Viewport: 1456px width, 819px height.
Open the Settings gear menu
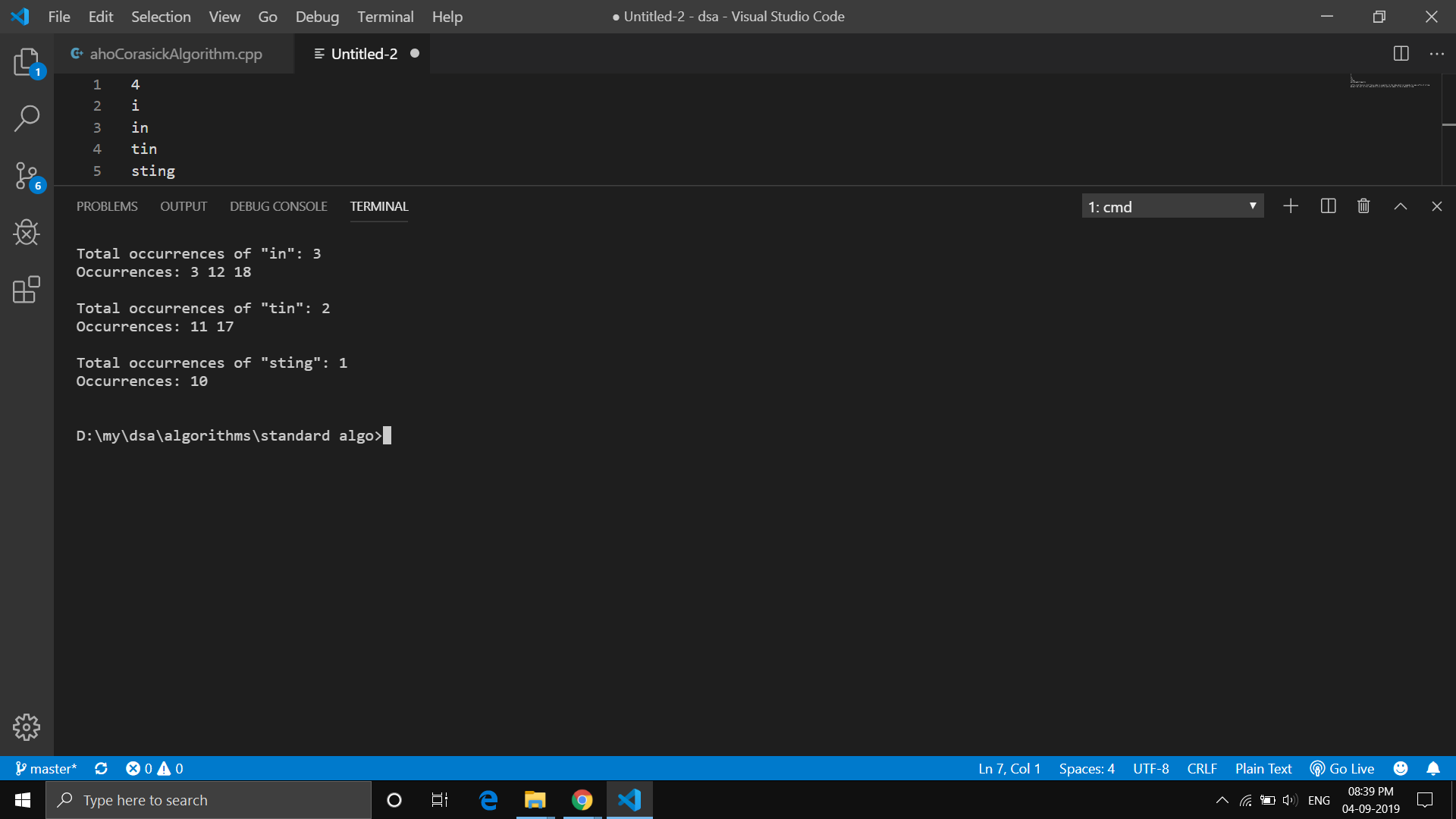tap(27, 726)
